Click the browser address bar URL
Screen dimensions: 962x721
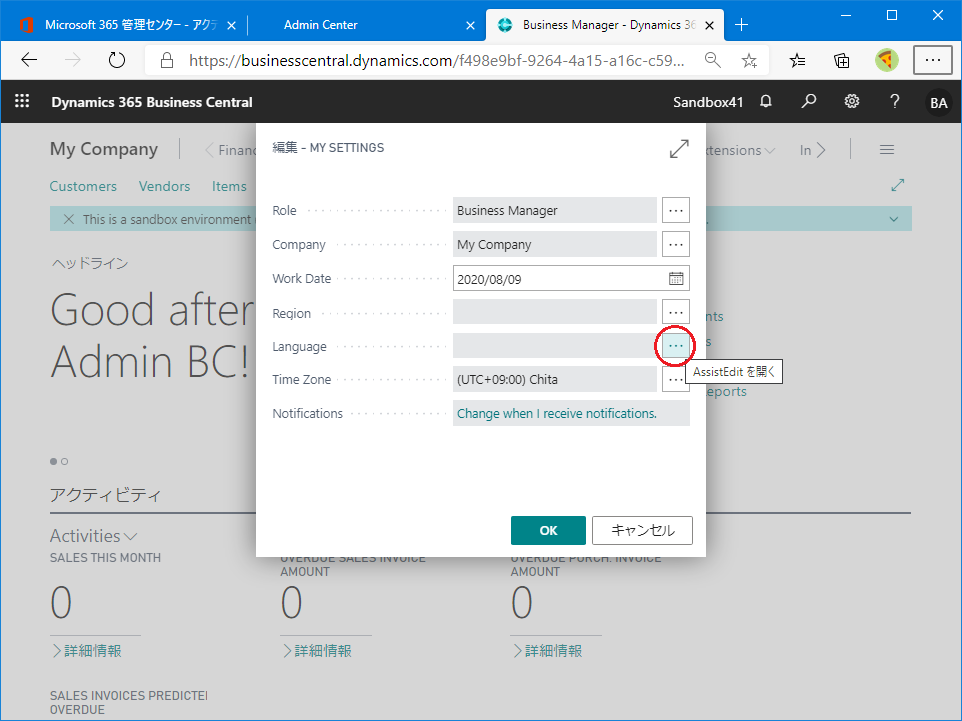coord(436,60)
